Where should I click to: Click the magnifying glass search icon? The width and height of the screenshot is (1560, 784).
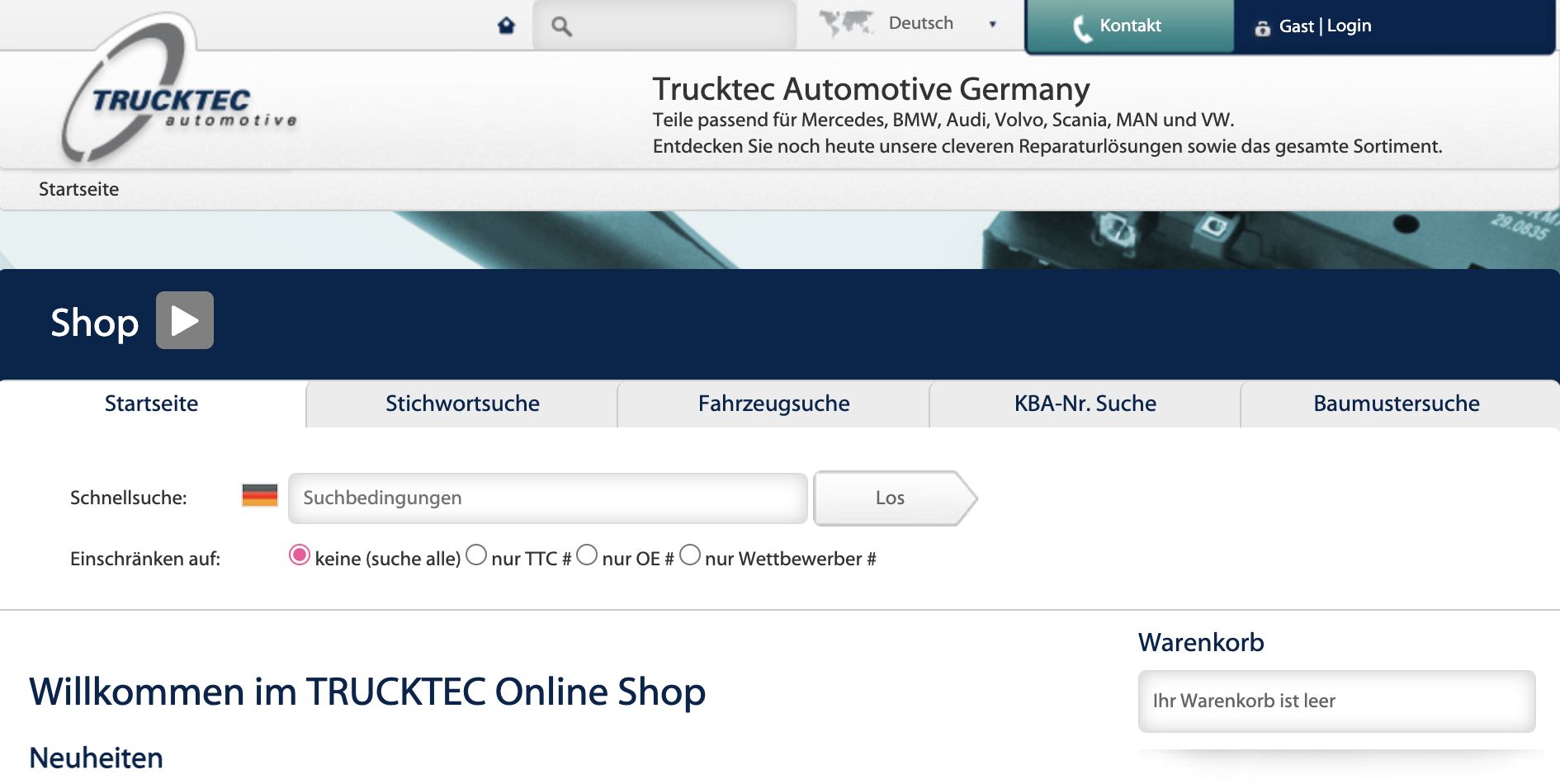[x=561, y=26]
